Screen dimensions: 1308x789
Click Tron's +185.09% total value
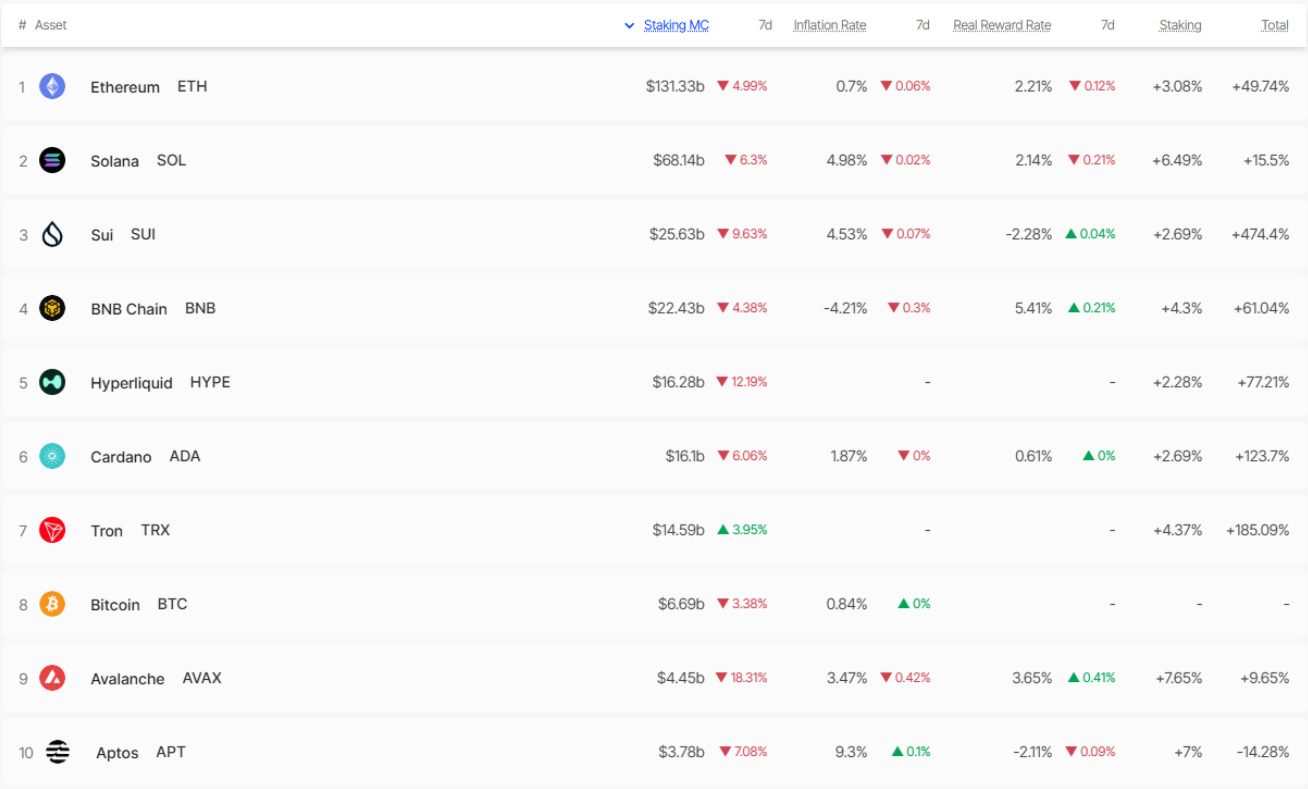click(1258, 530)
